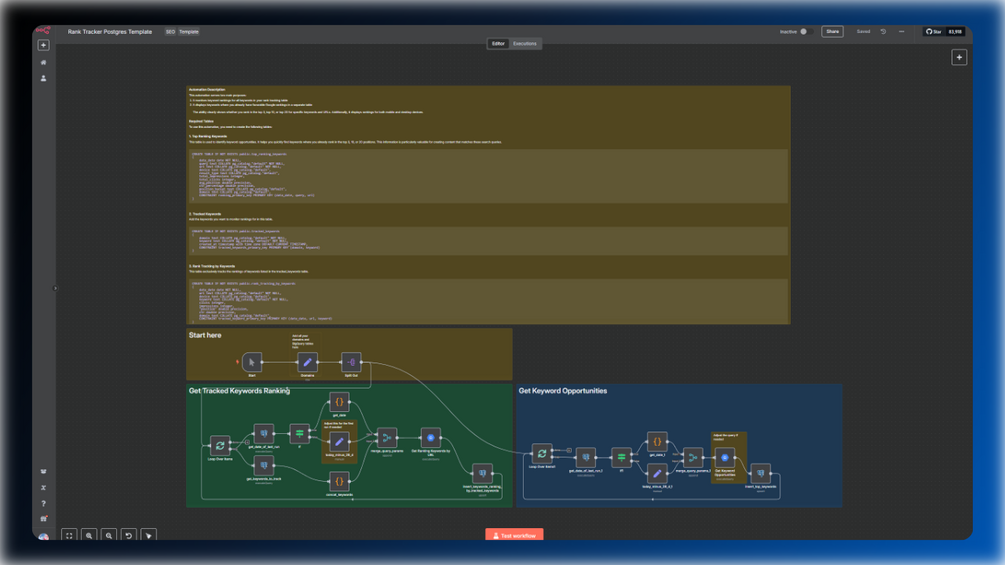Click the zoom in canvas button
This screenshot has width=1005, height=565.
pyautogui.click(x=89, y=536)
